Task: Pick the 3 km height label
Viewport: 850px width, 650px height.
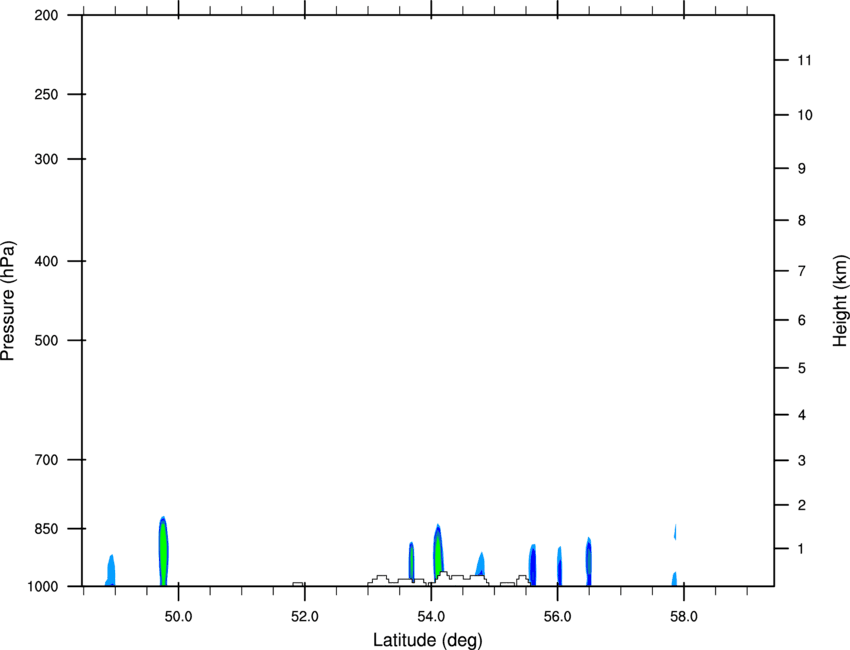Action: click(x=802, y=460)
